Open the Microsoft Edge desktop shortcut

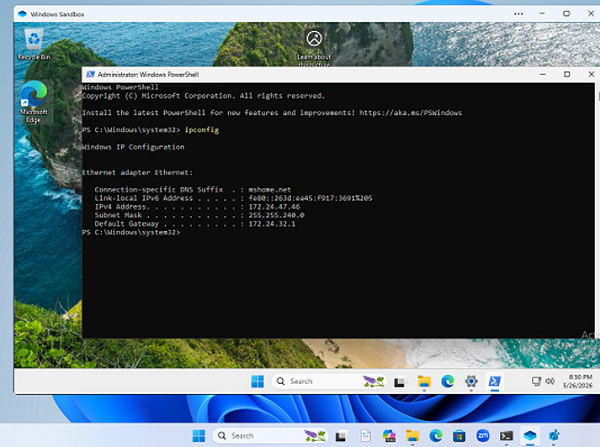pyautogui.click(x=34, y=102)
